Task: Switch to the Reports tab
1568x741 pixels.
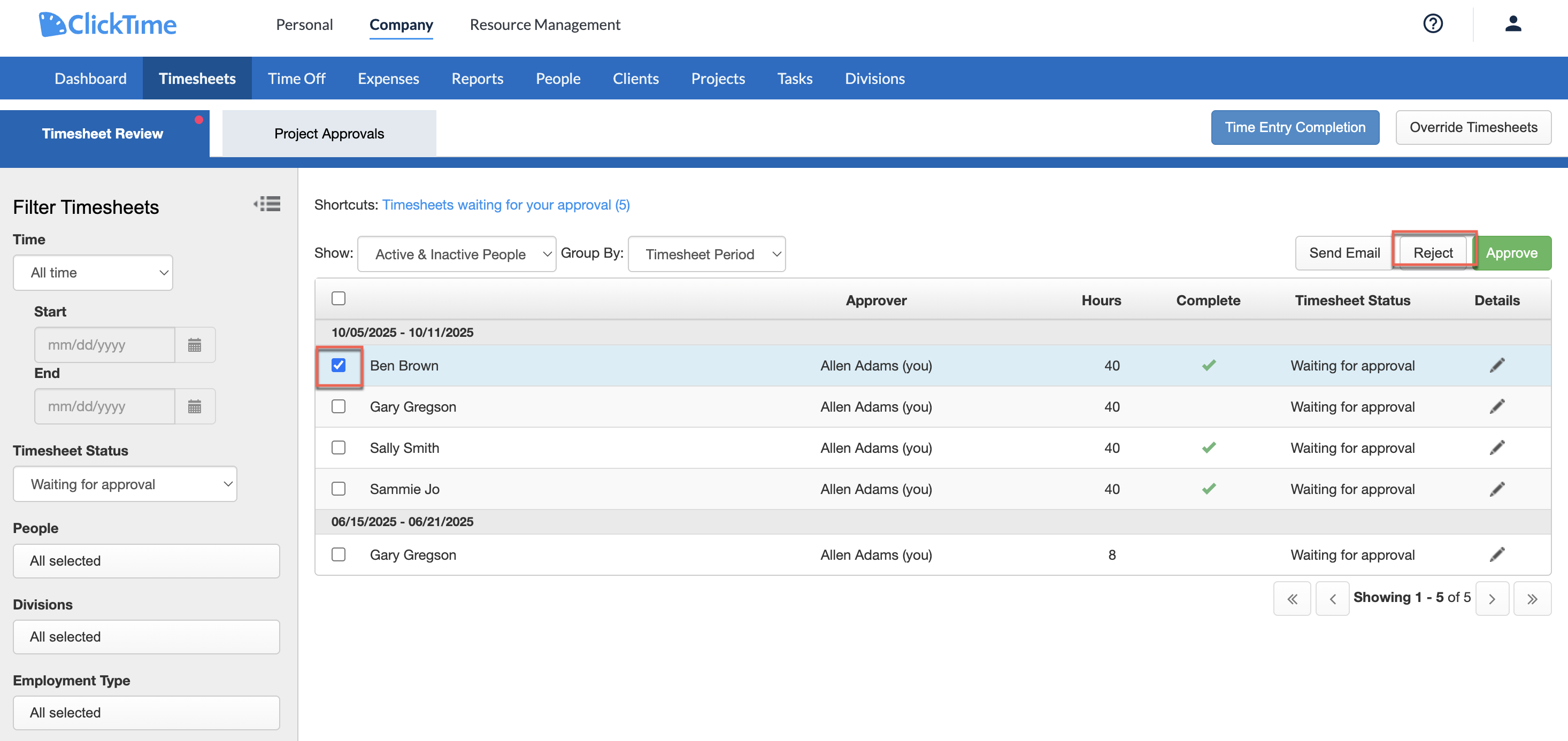Action: click(x=477, y=78)
